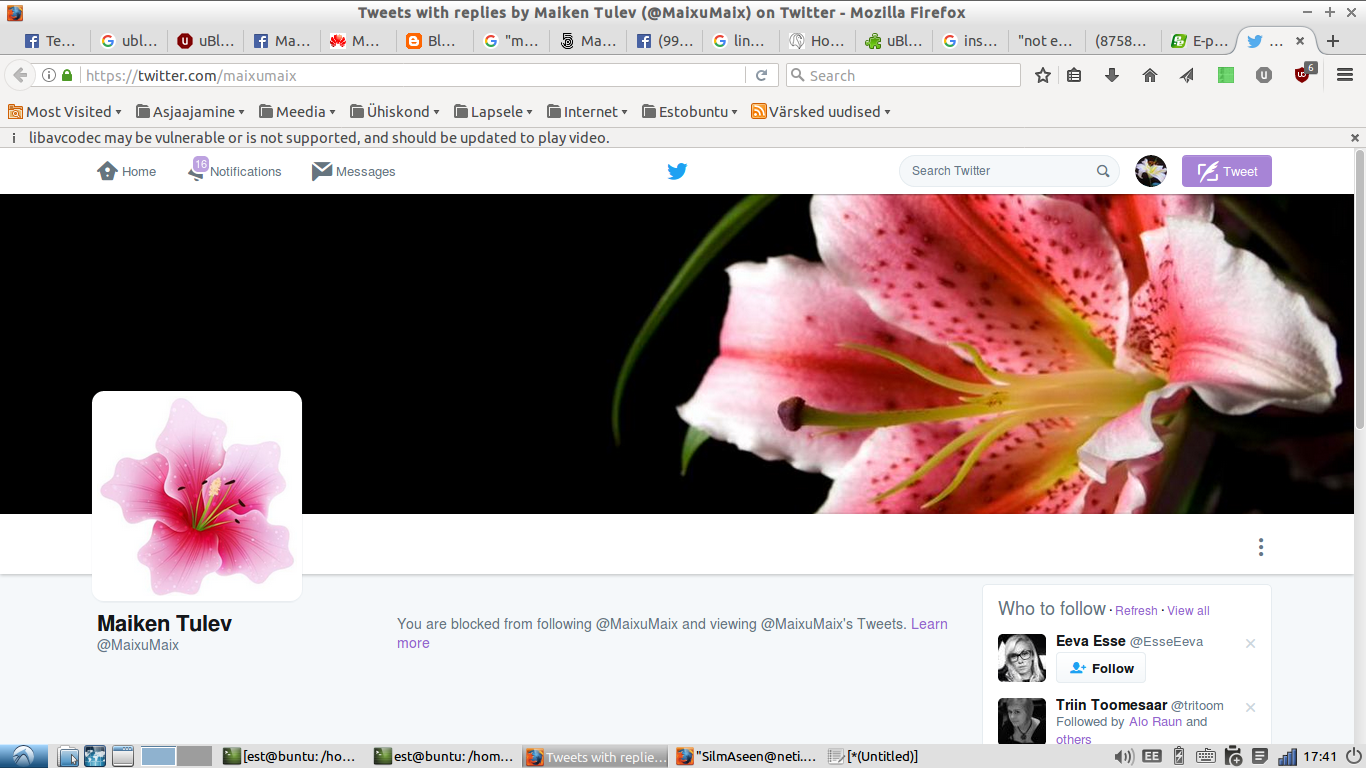Expand the Lapsele bookmarks folder

pyautogui.click(x=493, y=112)
